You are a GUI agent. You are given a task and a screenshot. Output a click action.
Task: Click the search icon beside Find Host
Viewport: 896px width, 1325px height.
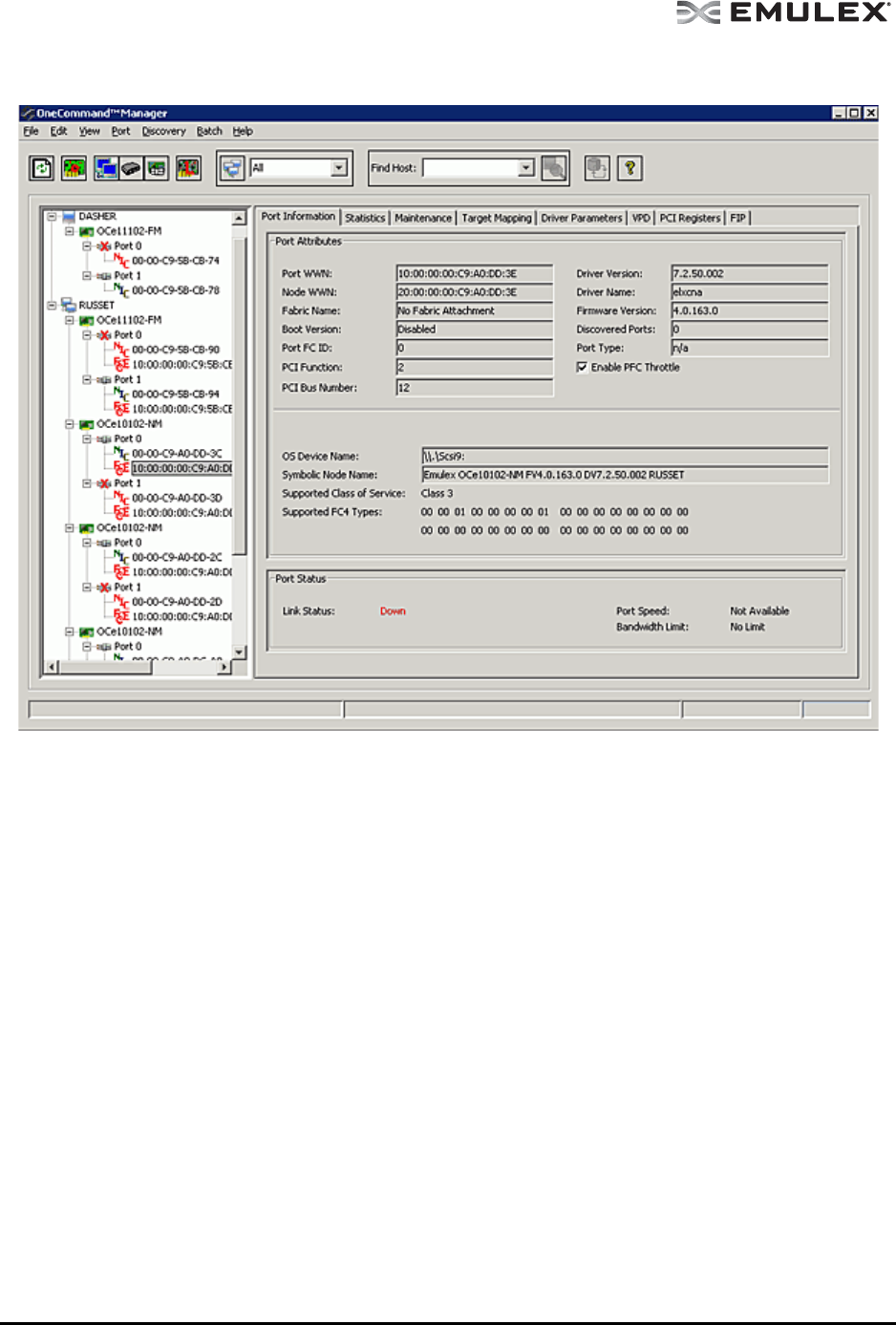tap(553, 168)
